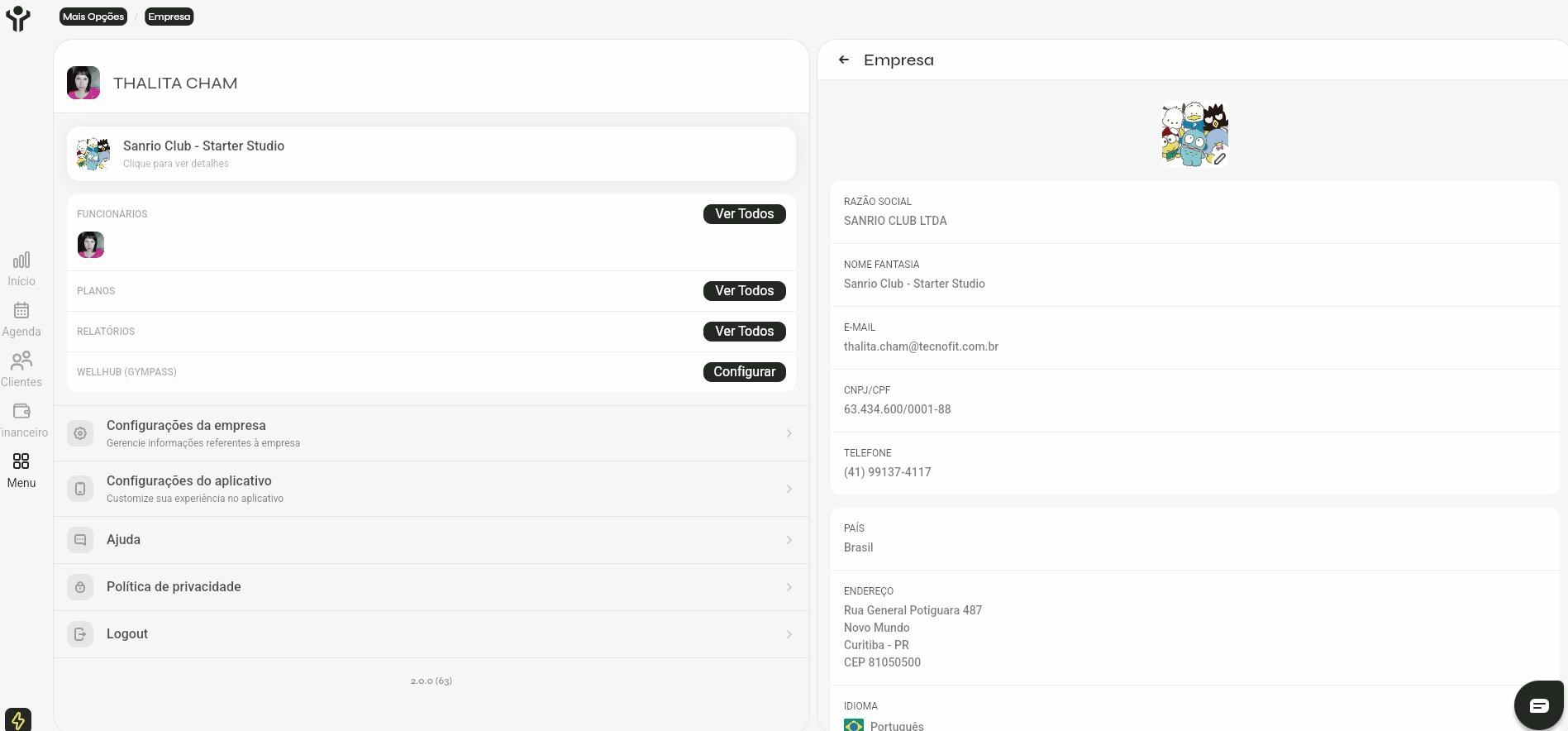View all Relatórios

click(745, 332)
